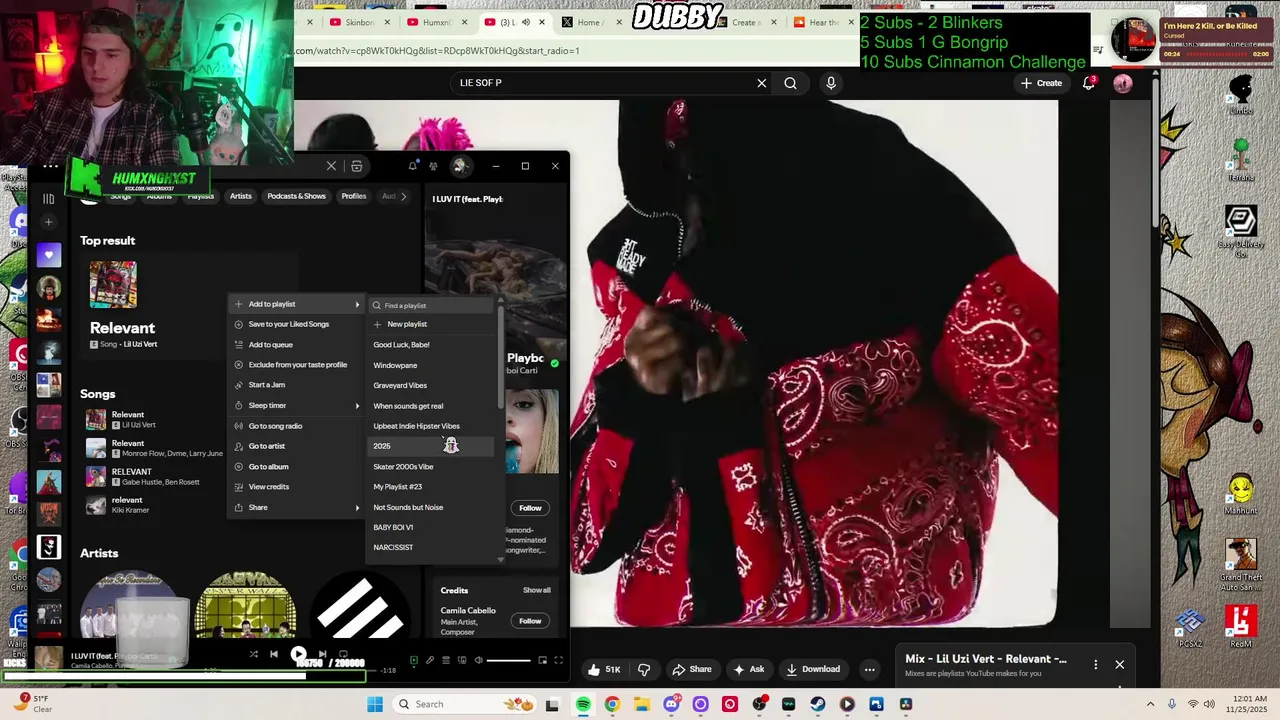Choose Start a Jam

point(296,385)
